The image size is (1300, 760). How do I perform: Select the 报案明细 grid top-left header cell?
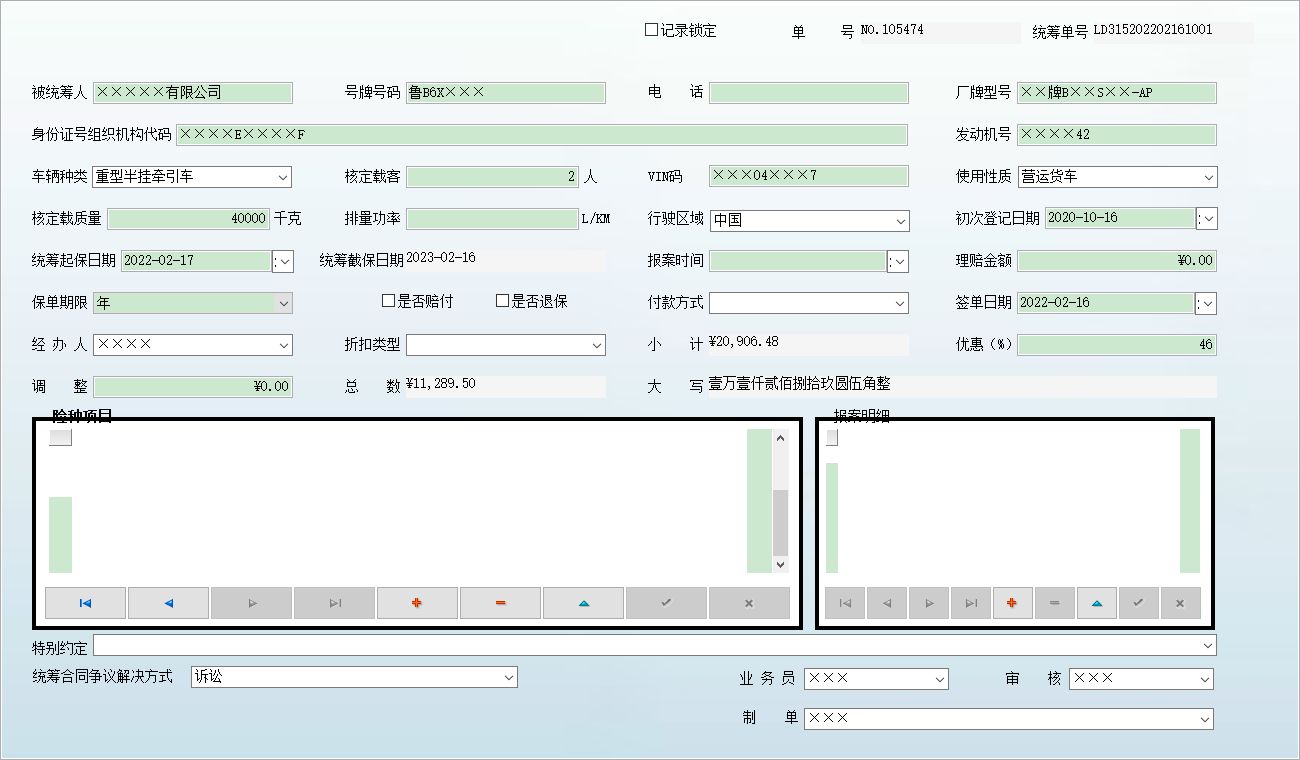832,438
